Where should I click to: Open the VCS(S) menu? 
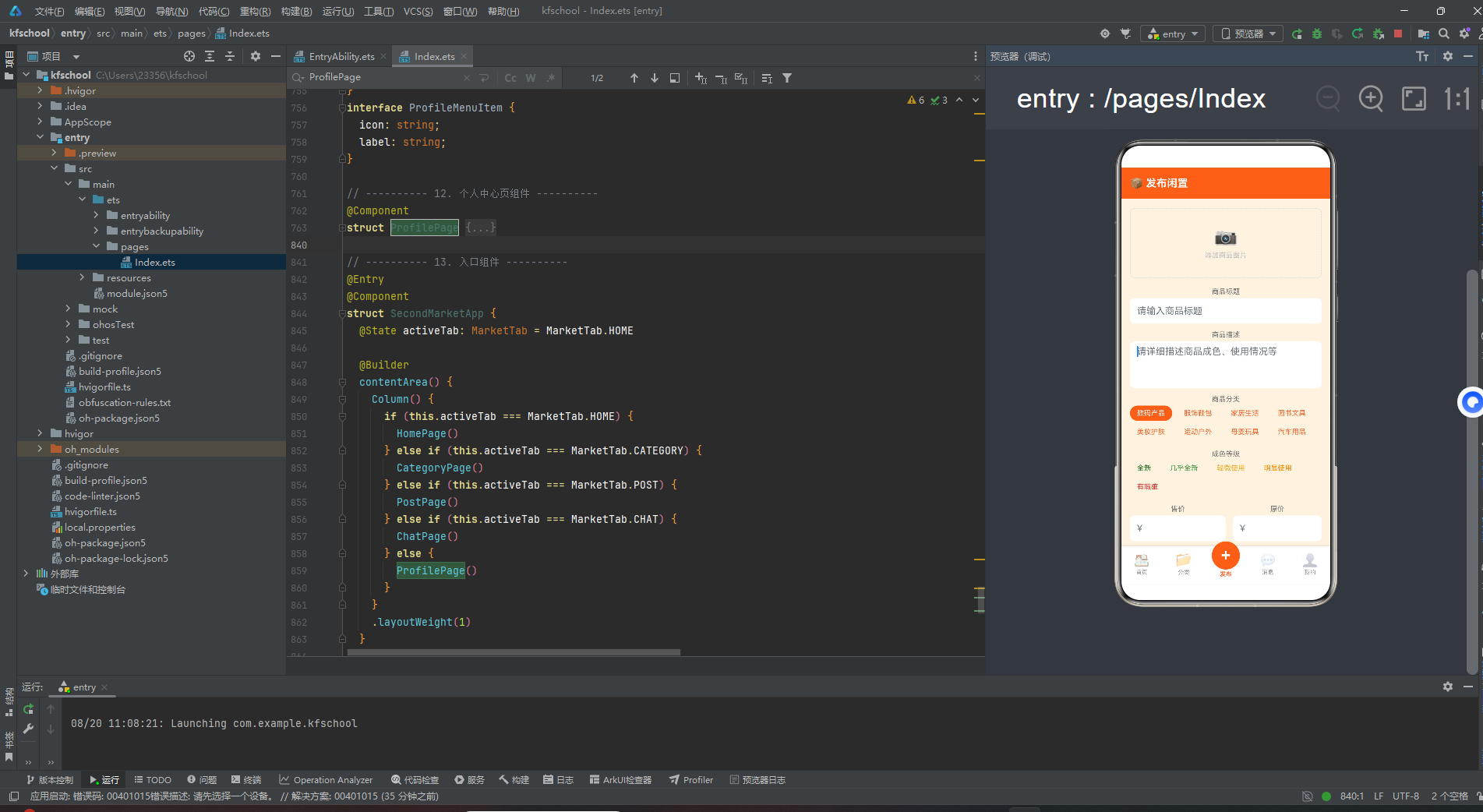[x=418, y=11]
